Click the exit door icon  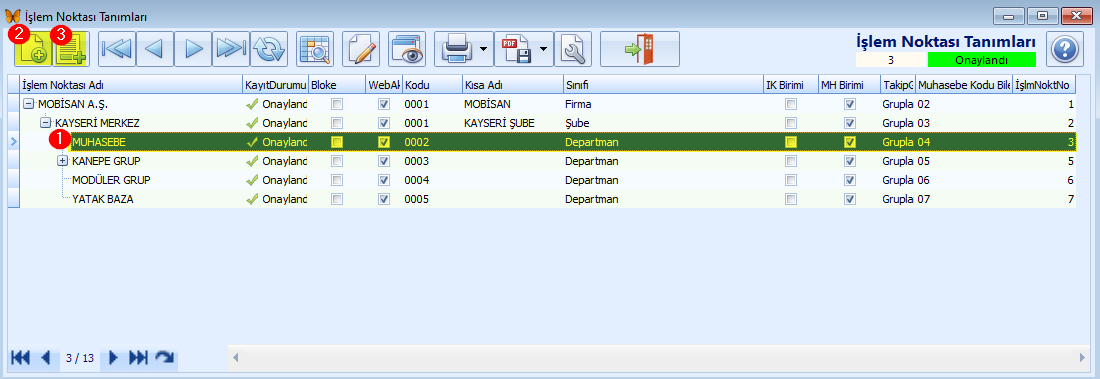pyautogui.click(x=639, y=48)
